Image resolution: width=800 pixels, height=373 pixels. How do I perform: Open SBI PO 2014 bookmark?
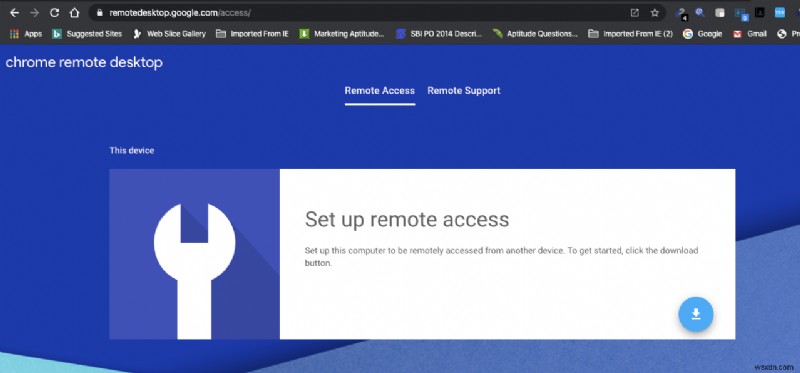coord(439,34)
